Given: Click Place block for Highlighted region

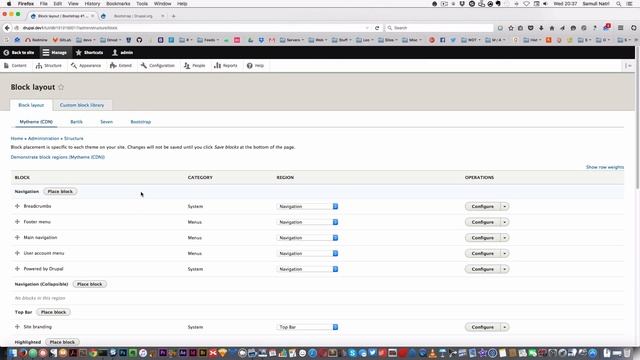Looking at the screenshot, I should click(x=62, y=342).
